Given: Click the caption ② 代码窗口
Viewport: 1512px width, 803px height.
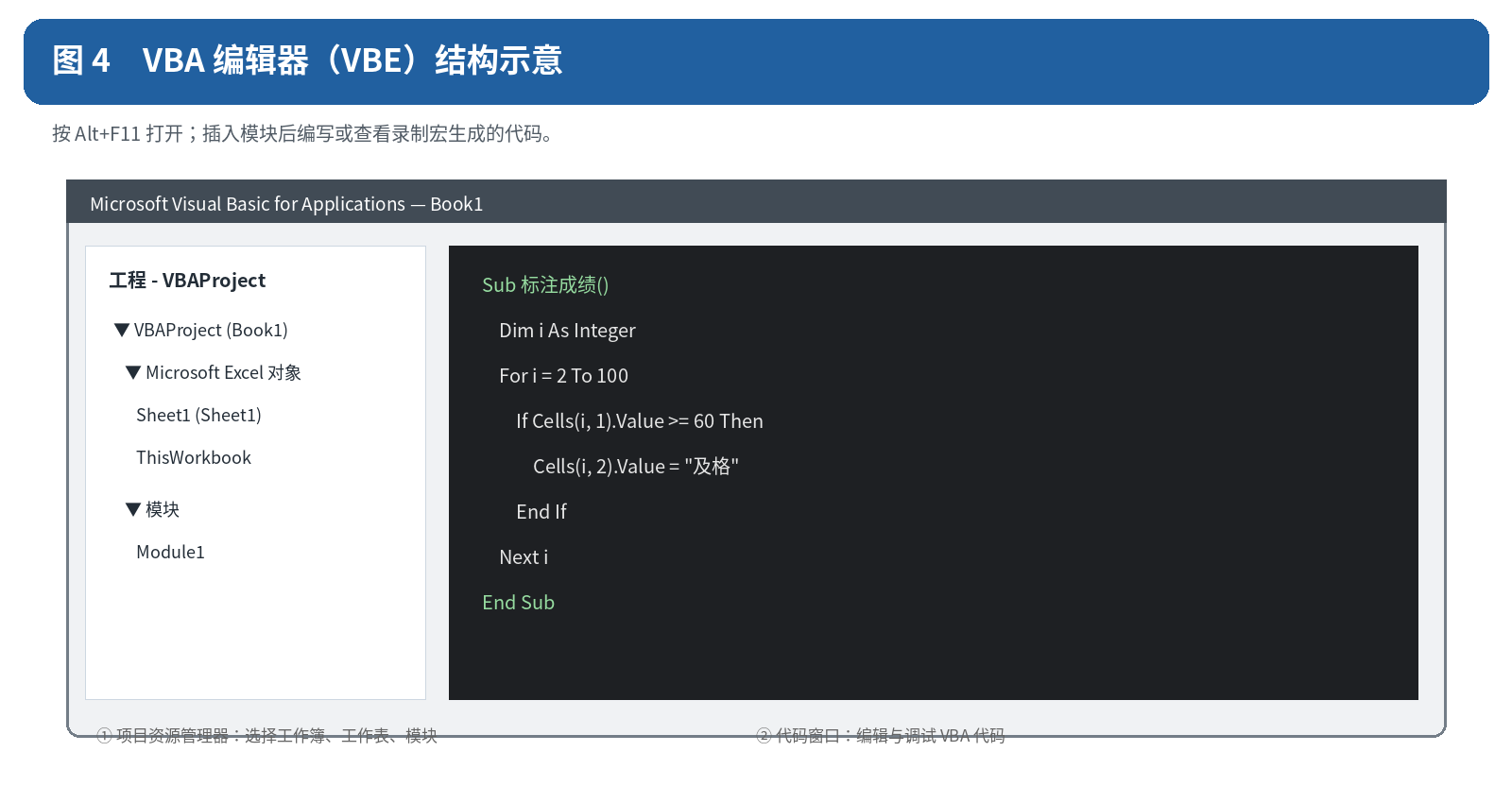Looking at the screenshot, I should click(881, 735).
